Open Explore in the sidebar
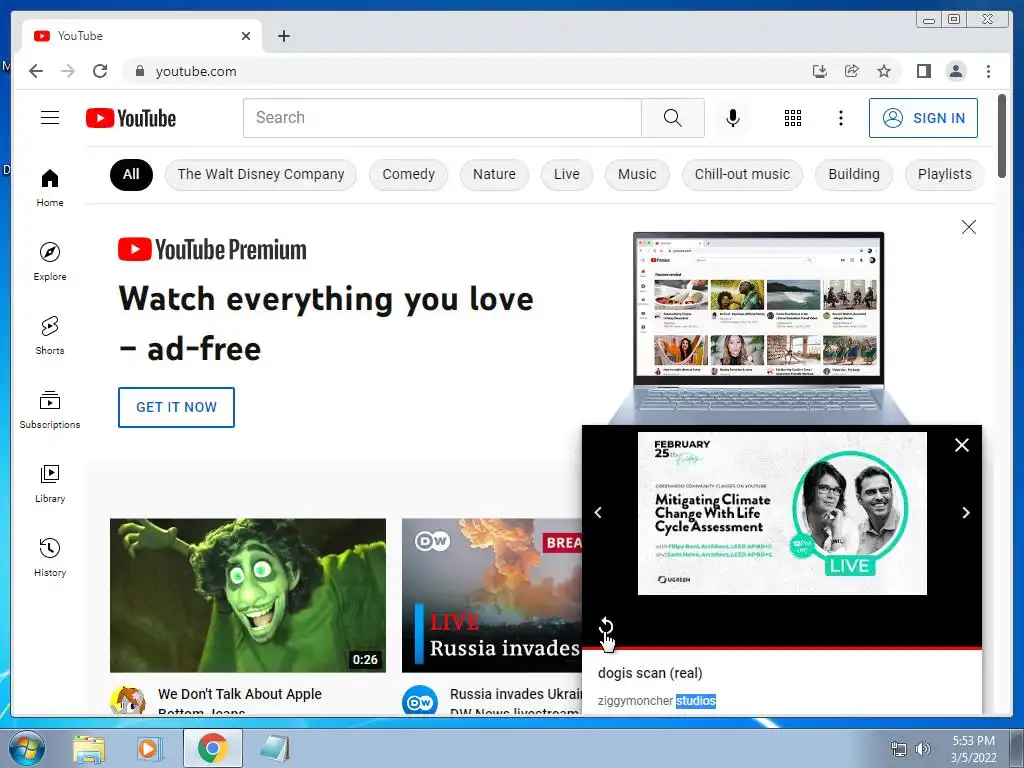1024x768 pixels. (50, 261)
